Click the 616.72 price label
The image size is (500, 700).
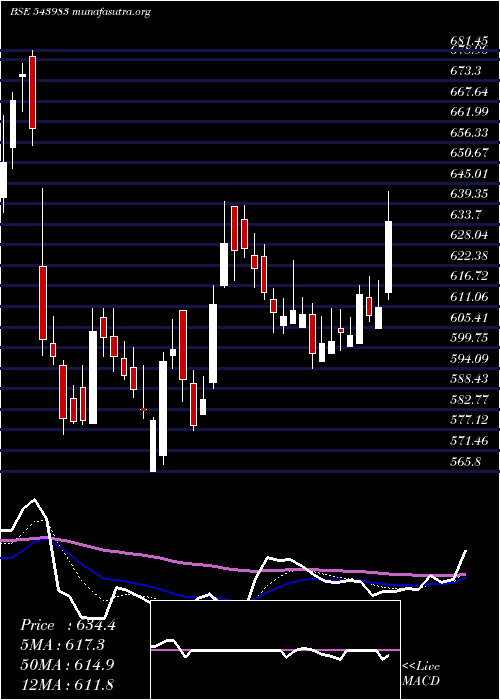coord(469,275)
